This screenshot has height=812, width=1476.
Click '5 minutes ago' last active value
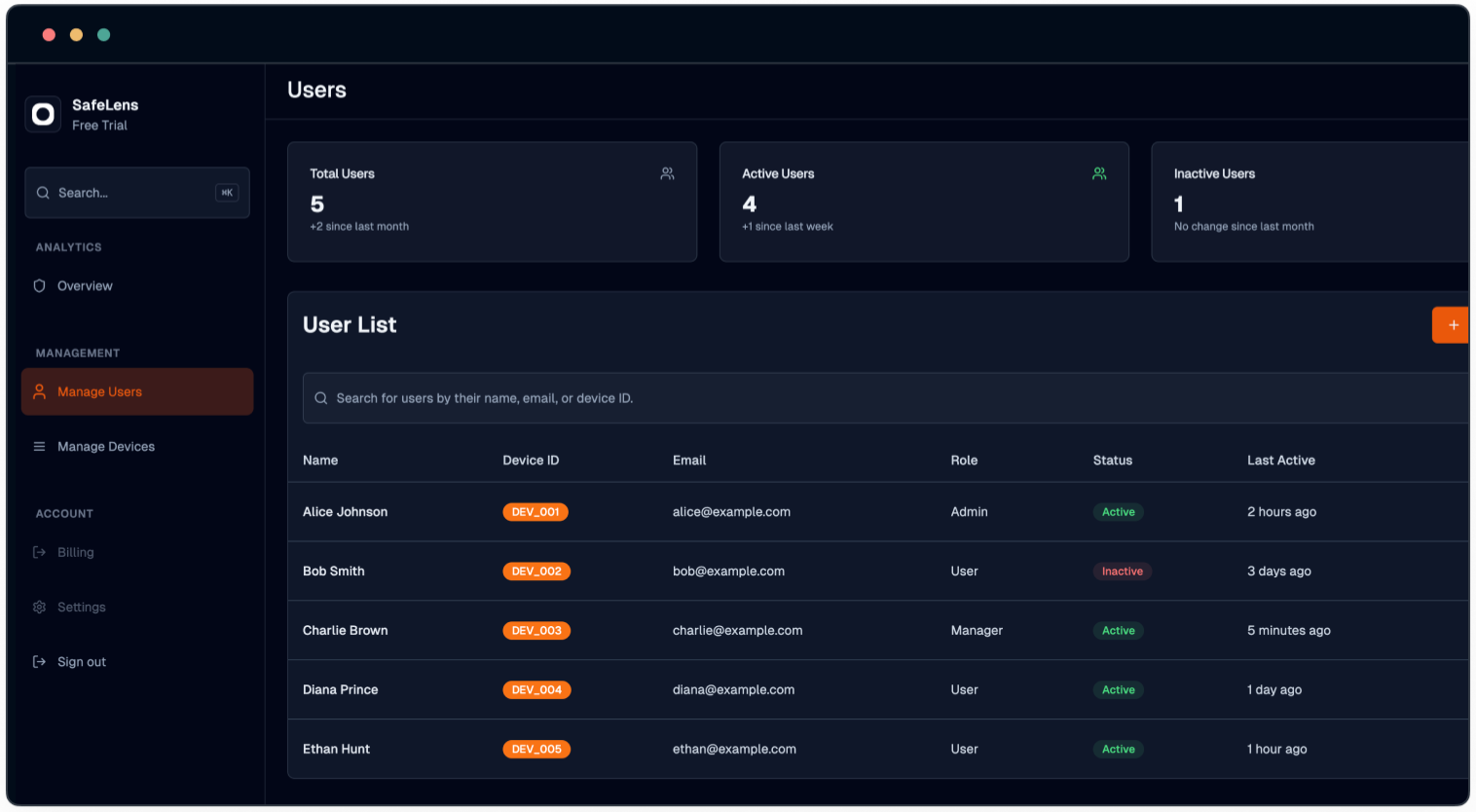1289,631
